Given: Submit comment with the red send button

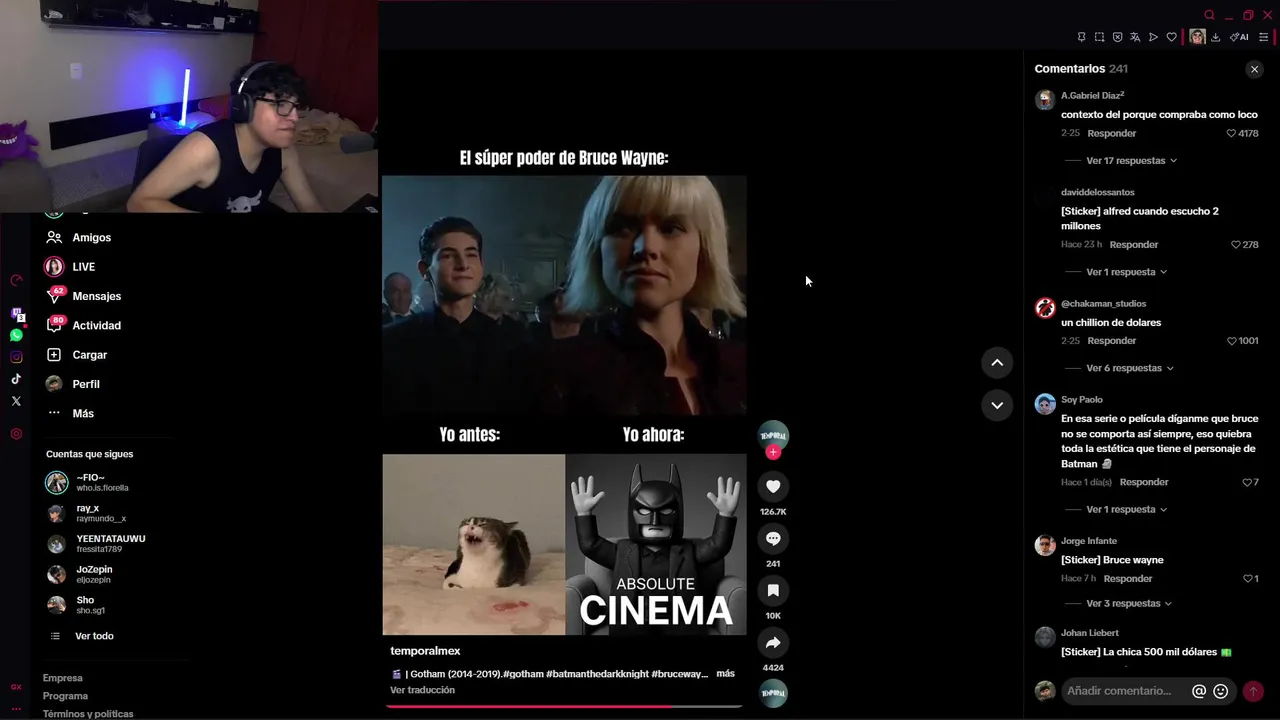Looking at the screenshot, I should pos(1253,691).
